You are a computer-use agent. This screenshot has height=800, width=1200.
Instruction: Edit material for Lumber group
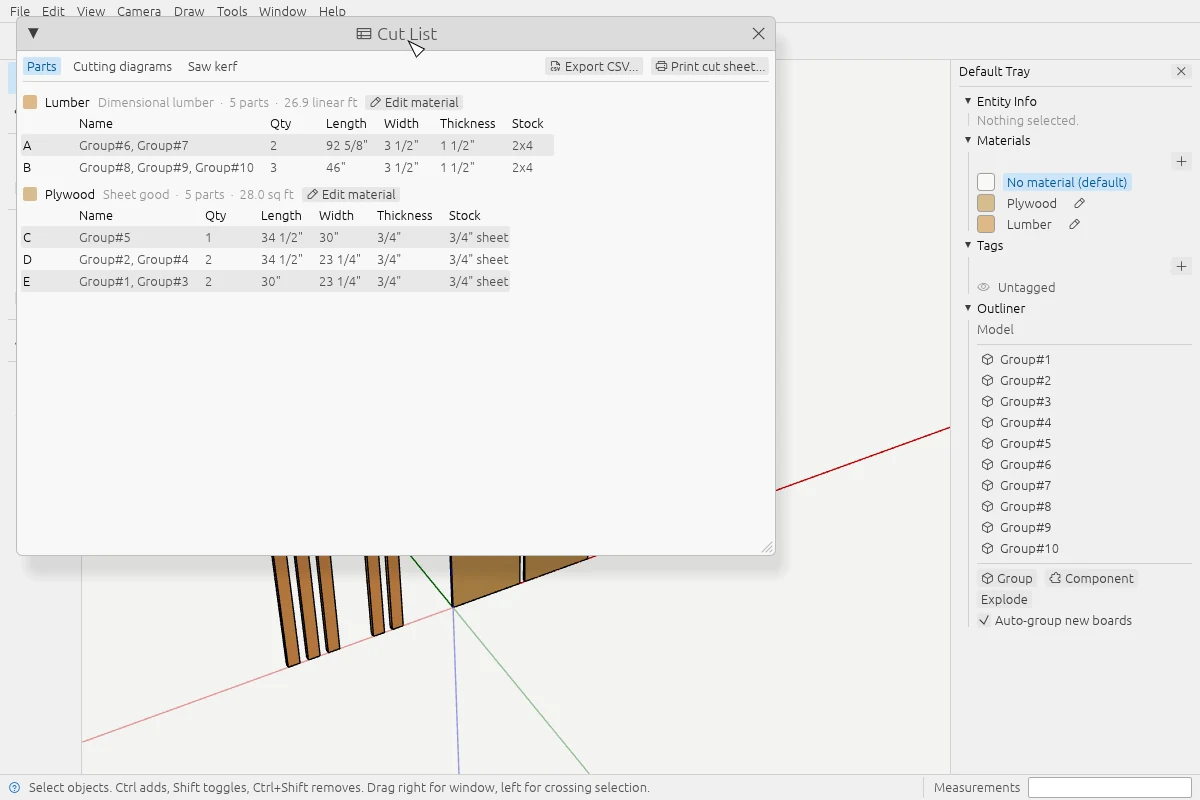pos(414,102)
